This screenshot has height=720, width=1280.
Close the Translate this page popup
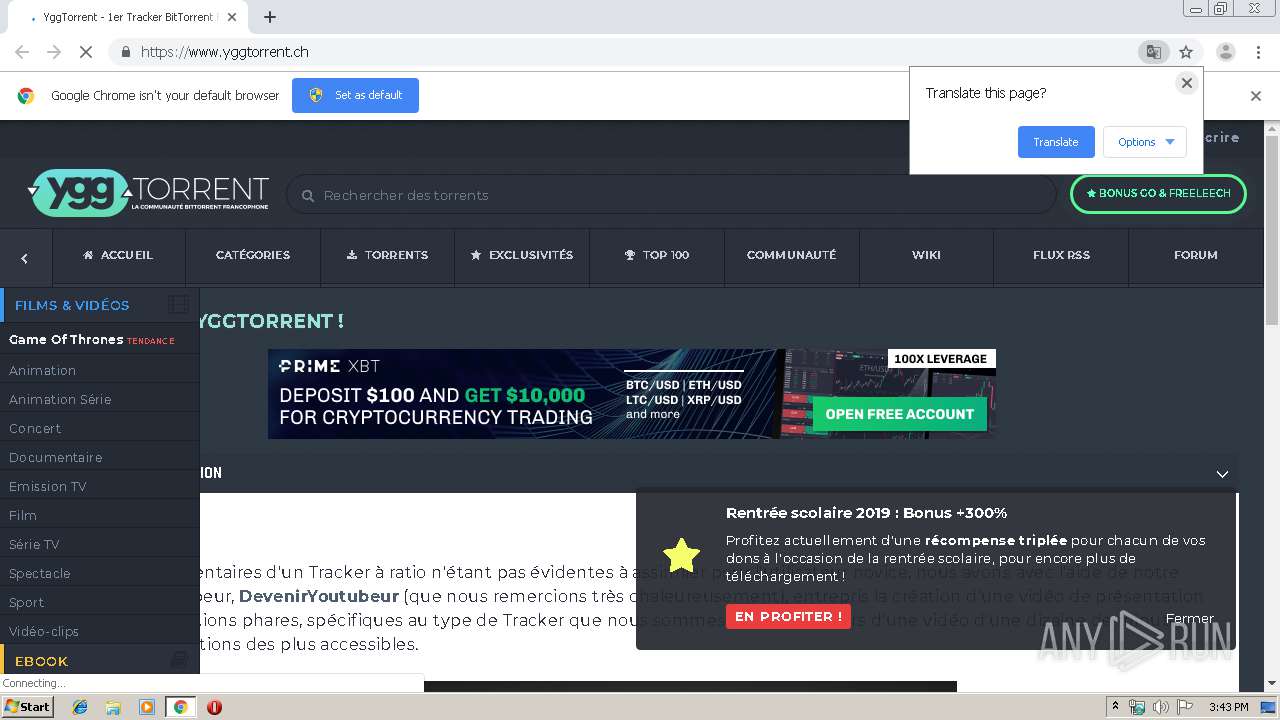[1187, 83]
